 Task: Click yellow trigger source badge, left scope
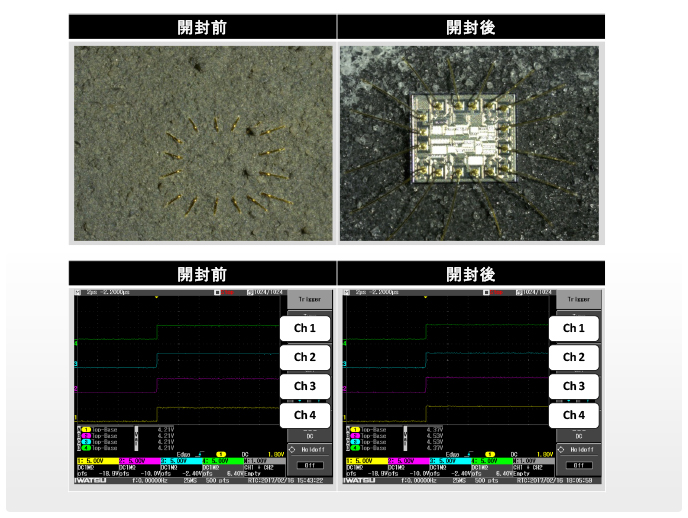click(221, 454)
